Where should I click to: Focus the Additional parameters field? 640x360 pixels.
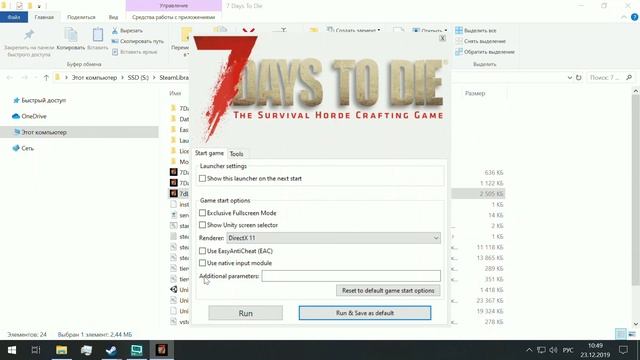point(351,276)
